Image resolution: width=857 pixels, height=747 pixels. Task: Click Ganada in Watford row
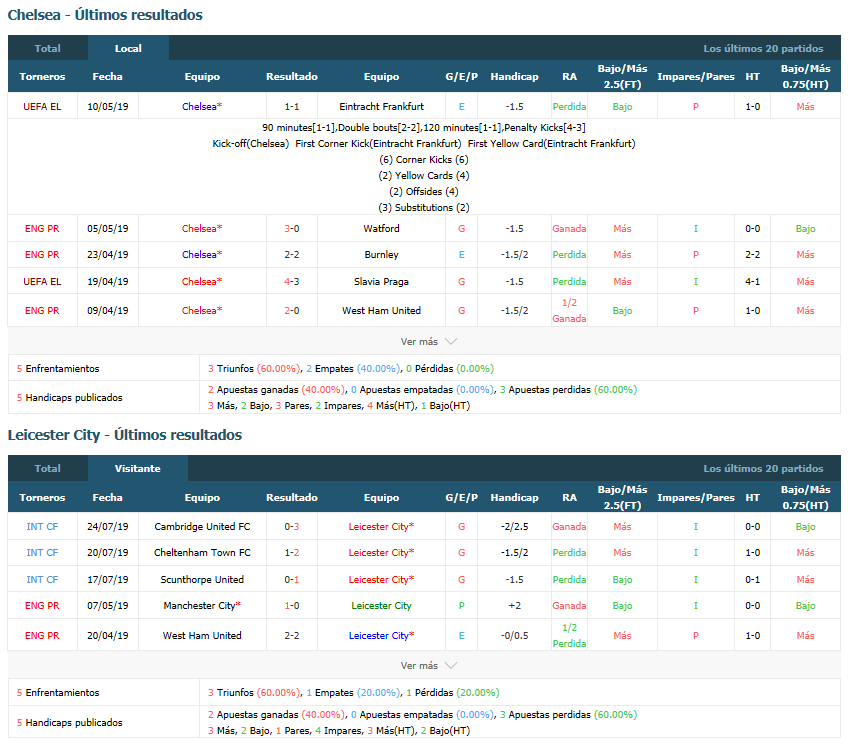(569, 228)
